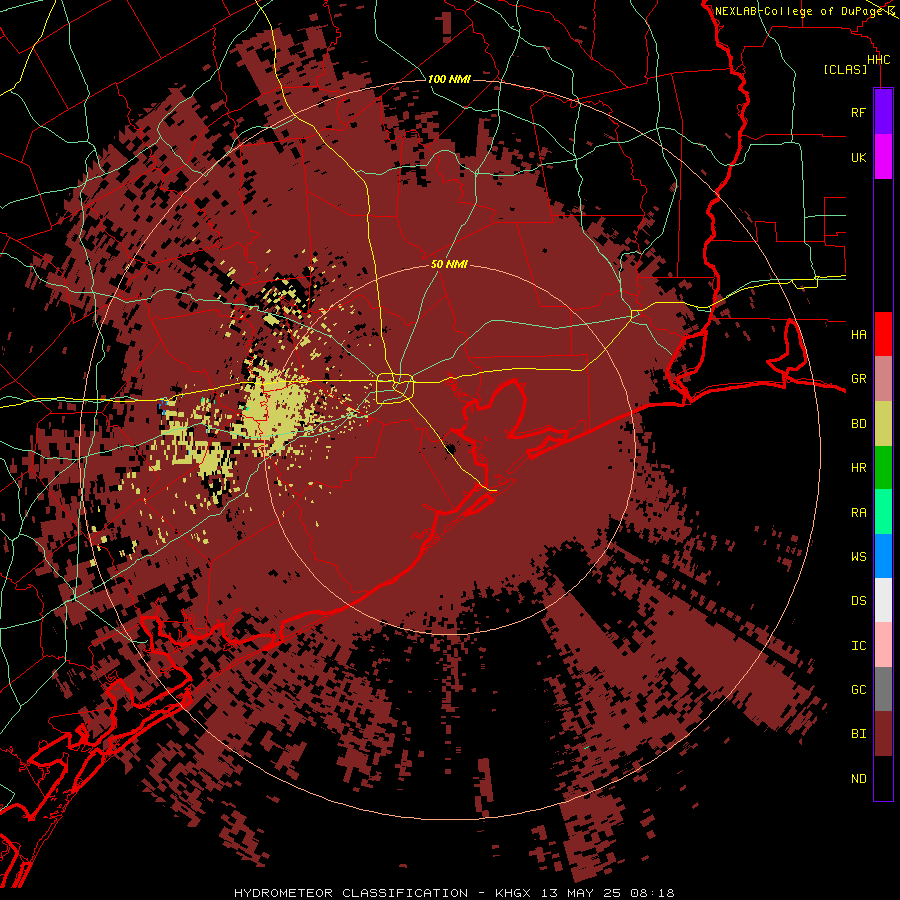Click the ND black legend swatch
The width and height of the screenshot is (900, 900).
click(x=883, y=778)
